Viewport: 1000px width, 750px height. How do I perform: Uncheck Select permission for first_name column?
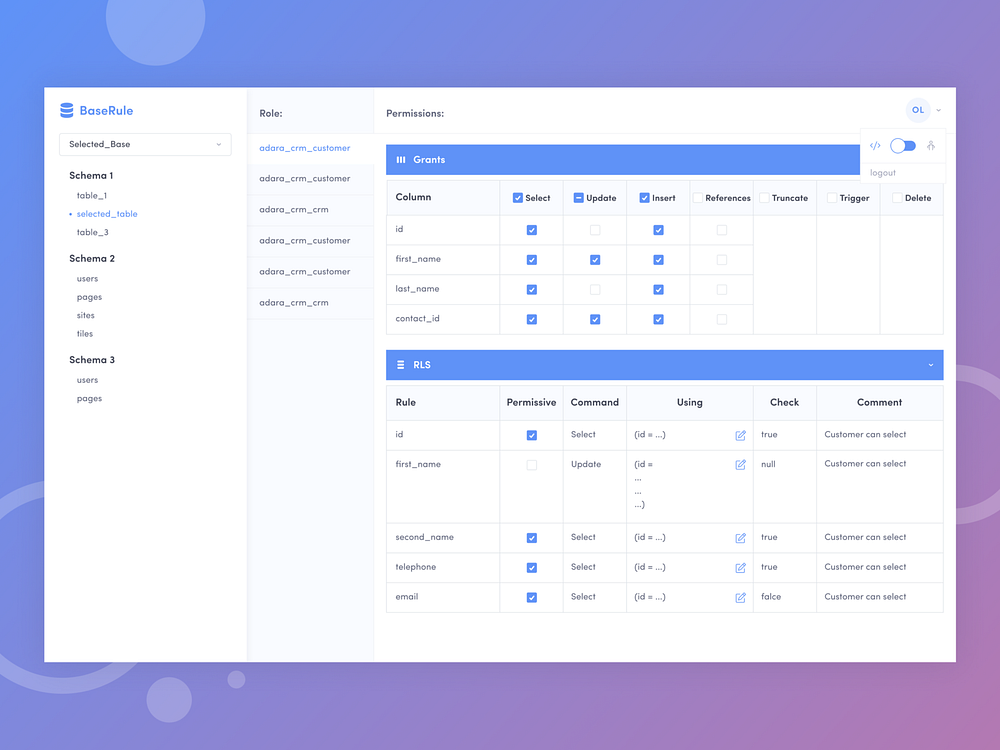tap(531, 260)
